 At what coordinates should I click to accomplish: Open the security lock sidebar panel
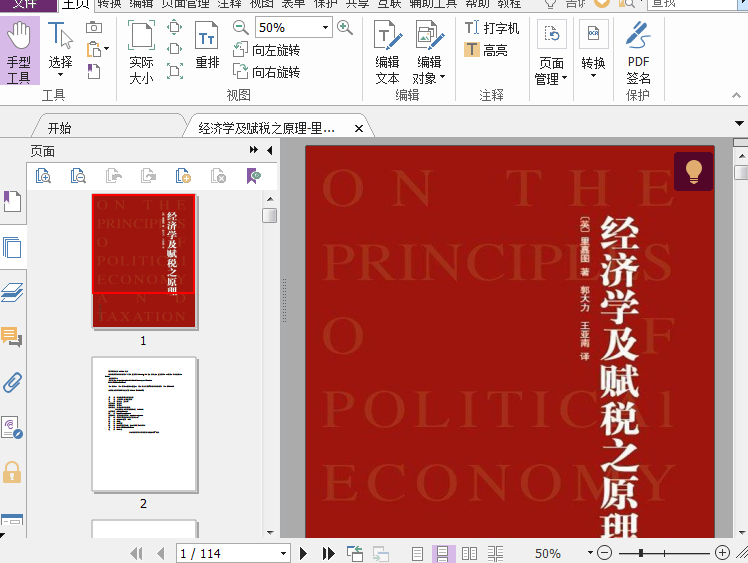click(x=12, y=472)
